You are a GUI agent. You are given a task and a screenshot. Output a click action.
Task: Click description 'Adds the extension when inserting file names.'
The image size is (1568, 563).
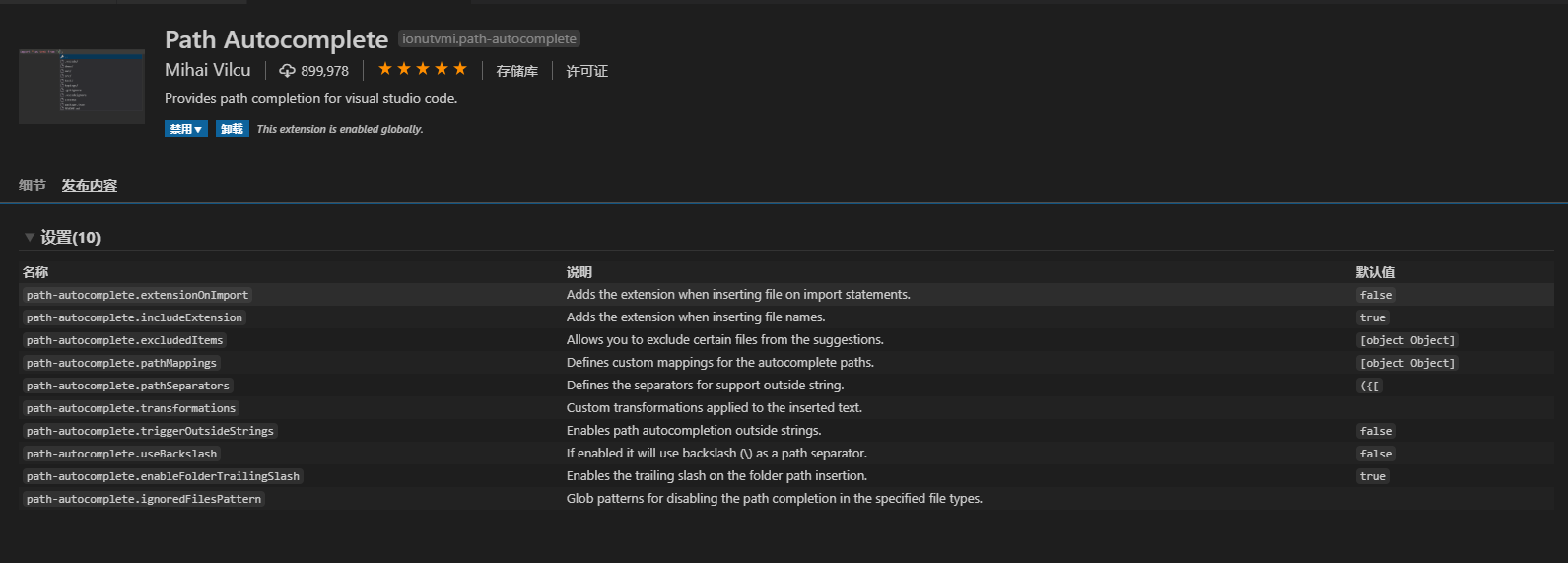pos(696,317)
